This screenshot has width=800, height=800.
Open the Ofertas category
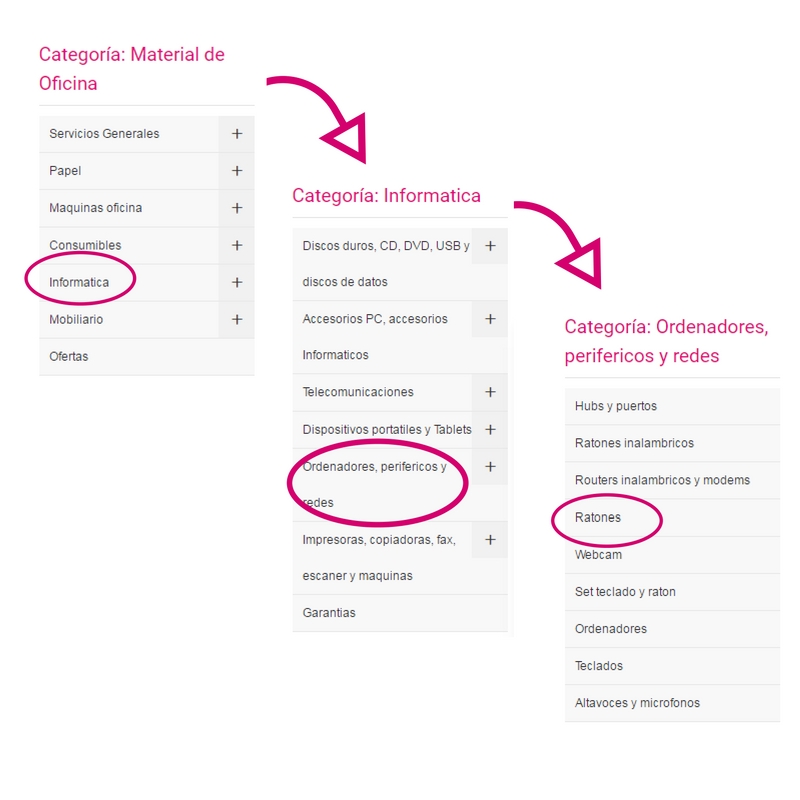click(x=69, y=356)
